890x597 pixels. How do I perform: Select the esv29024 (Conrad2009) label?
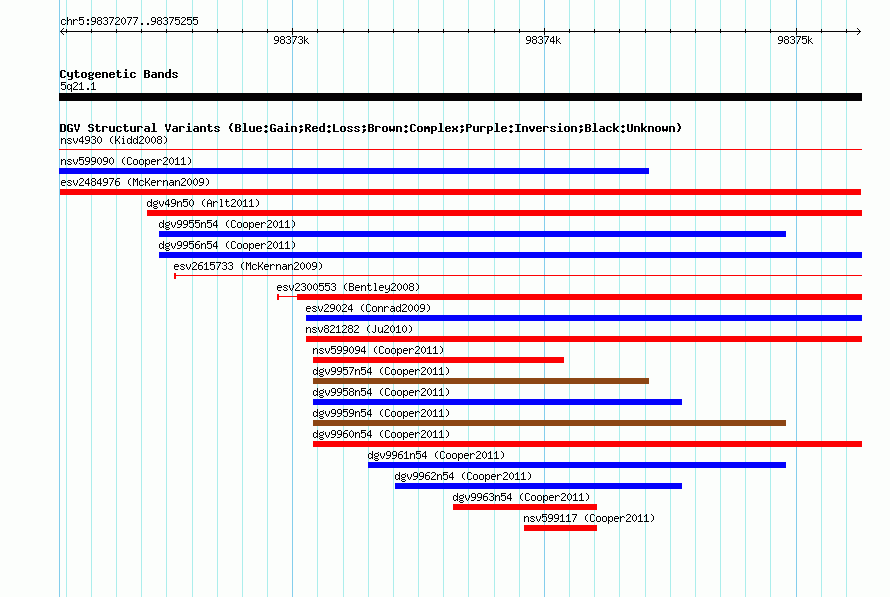[368, 308]
